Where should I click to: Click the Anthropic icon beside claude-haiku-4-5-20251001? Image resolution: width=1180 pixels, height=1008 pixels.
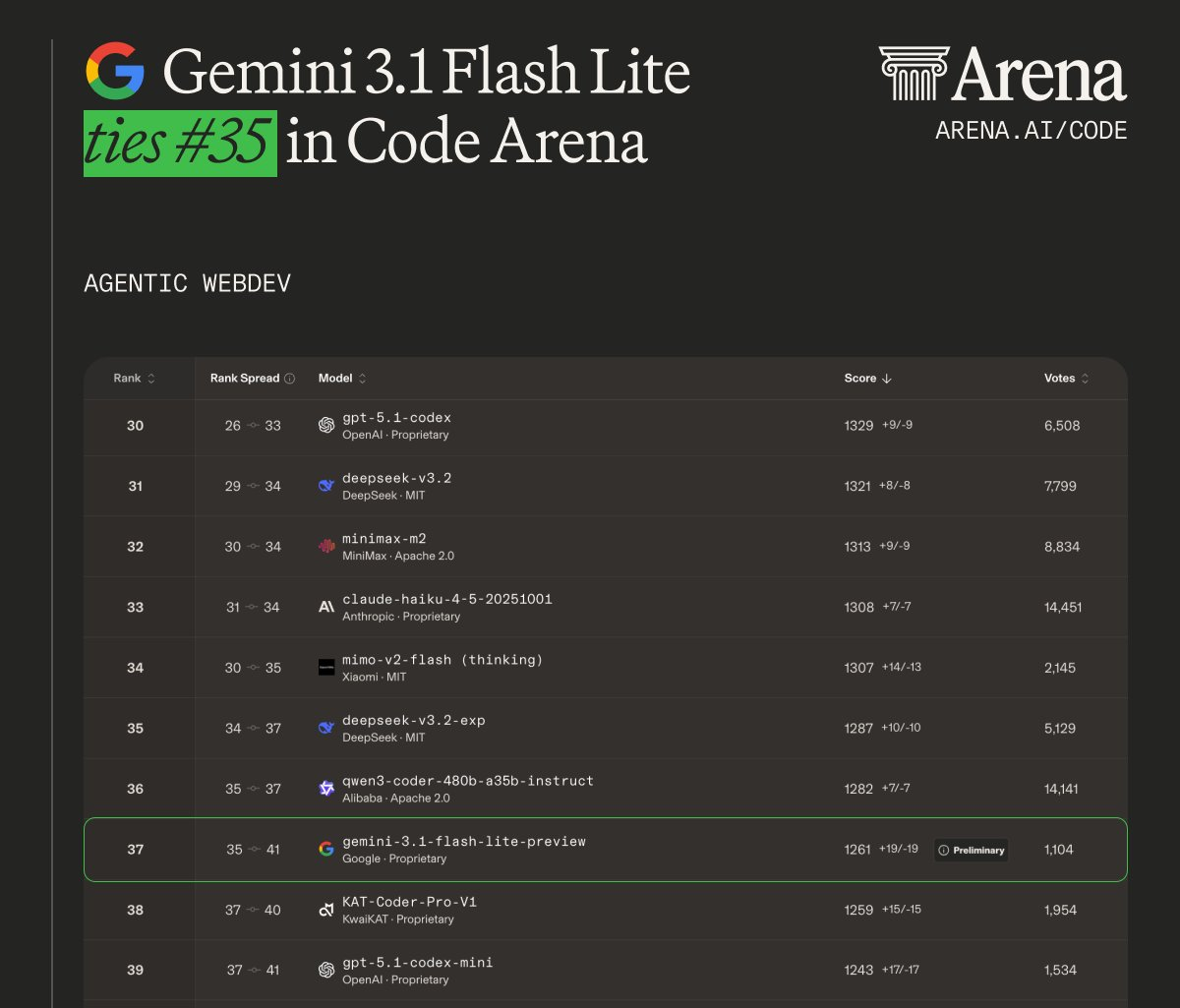pyautogui.click(x=325, y=606)
